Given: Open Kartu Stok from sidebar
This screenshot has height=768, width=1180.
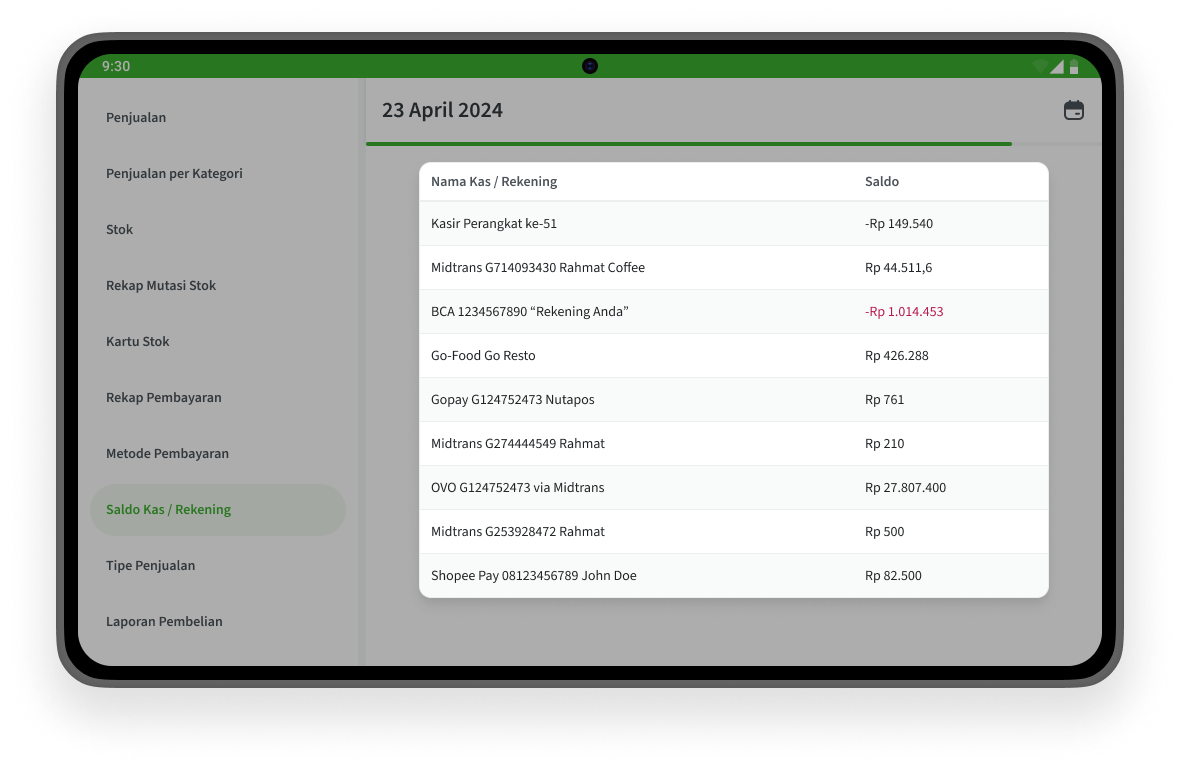Looking at the screenshot, I should (138, 341).
